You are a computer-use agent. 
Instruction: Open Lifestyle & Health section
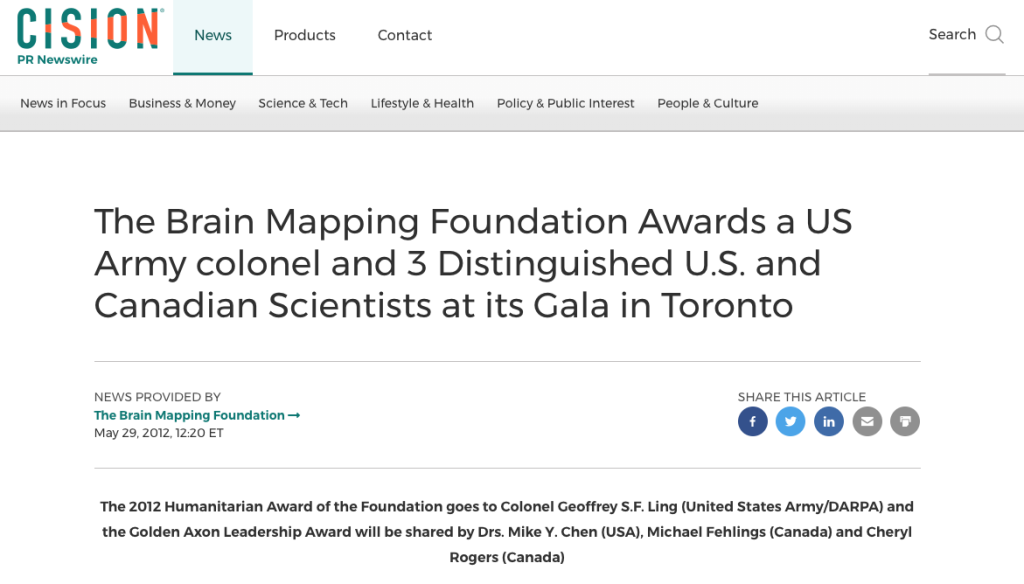(423, 103)
